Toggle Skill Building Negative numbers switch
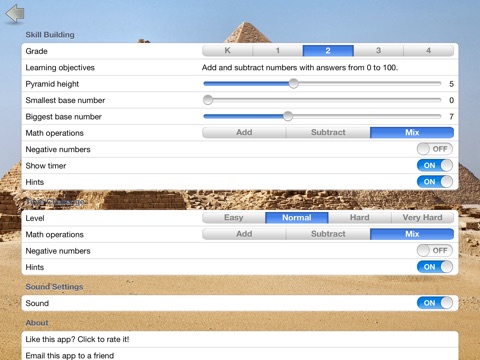This screenshot has height=360, width=480. tap(435, 149)
